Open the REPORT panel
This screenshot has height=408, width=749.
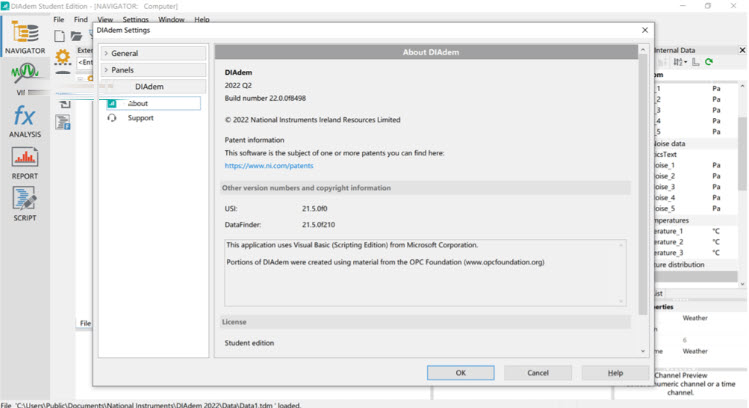[24, 161]
